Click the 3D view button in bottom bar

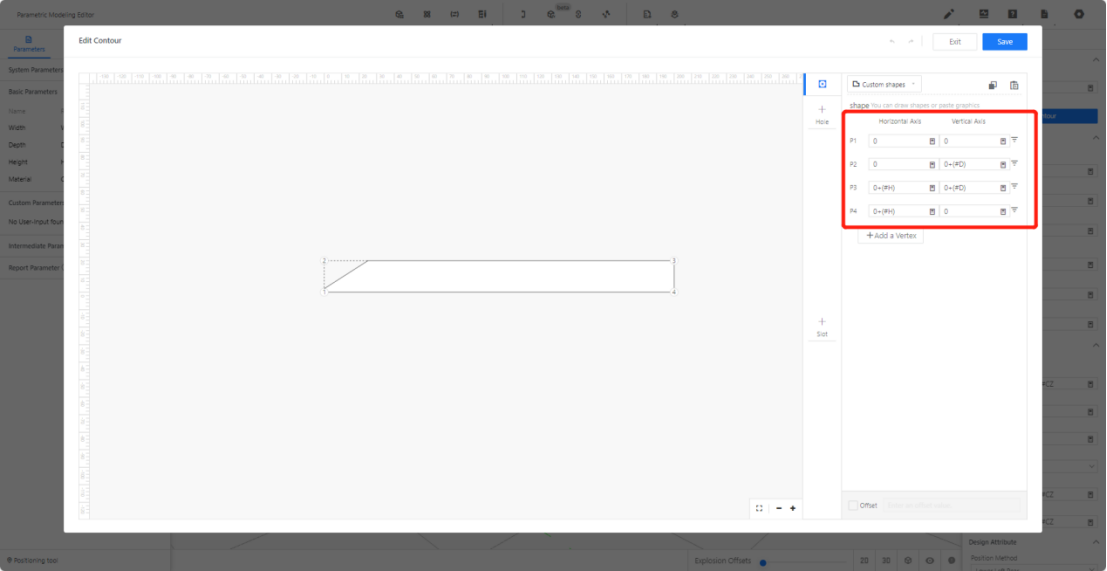click(x=885, y=560)
